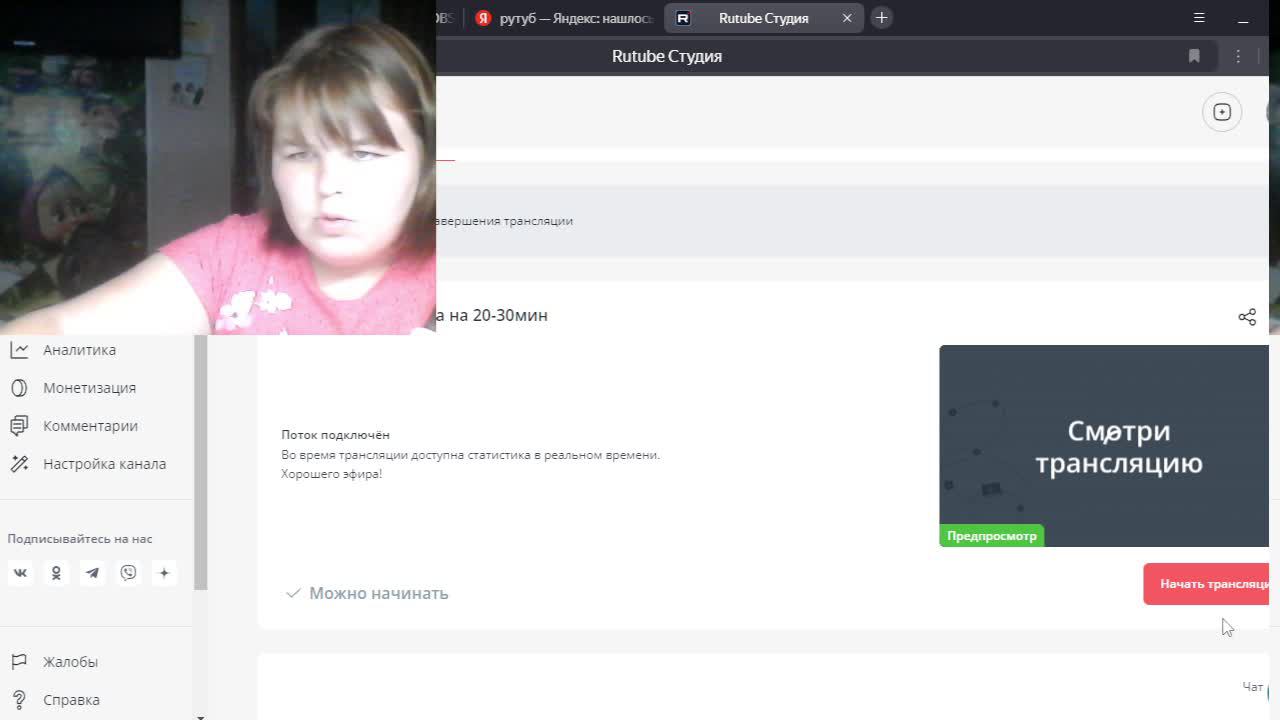Click the text about статистика в реальном времени
Viewport: 1280px width, 720px height.
471,455
